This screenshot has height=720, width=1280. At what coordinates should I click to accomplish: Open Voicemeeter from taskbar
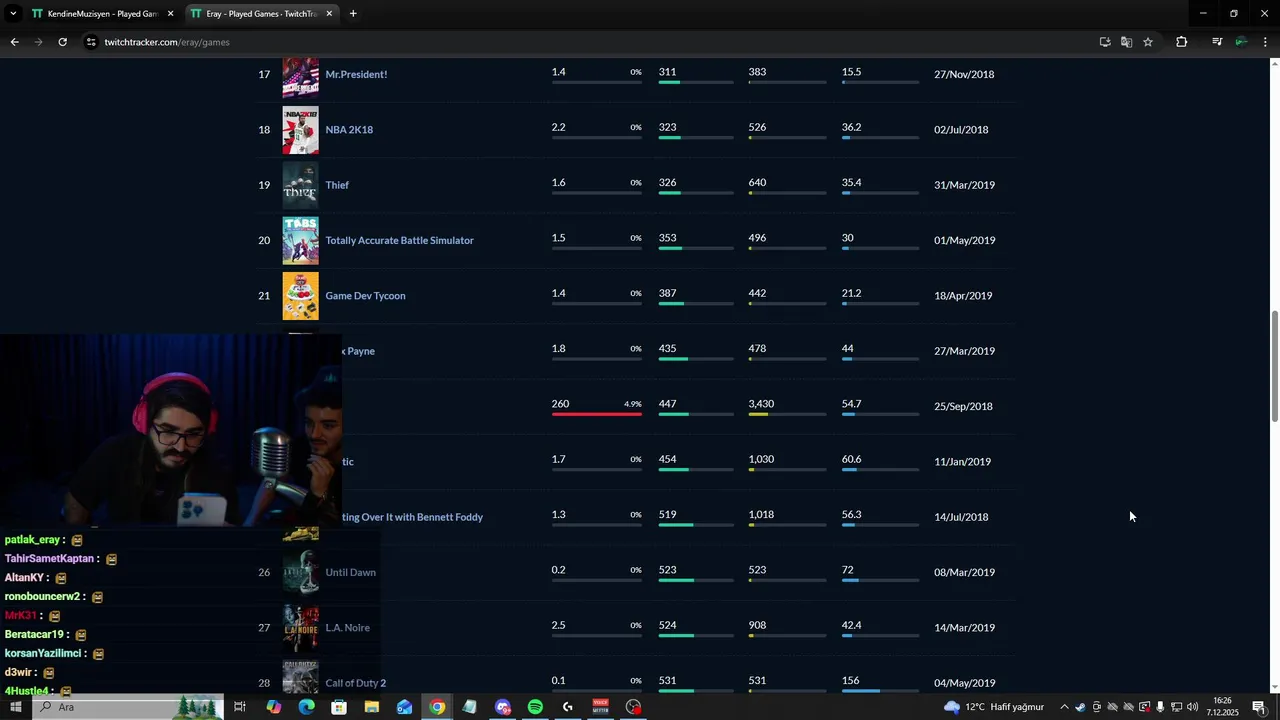coord(600,707)
